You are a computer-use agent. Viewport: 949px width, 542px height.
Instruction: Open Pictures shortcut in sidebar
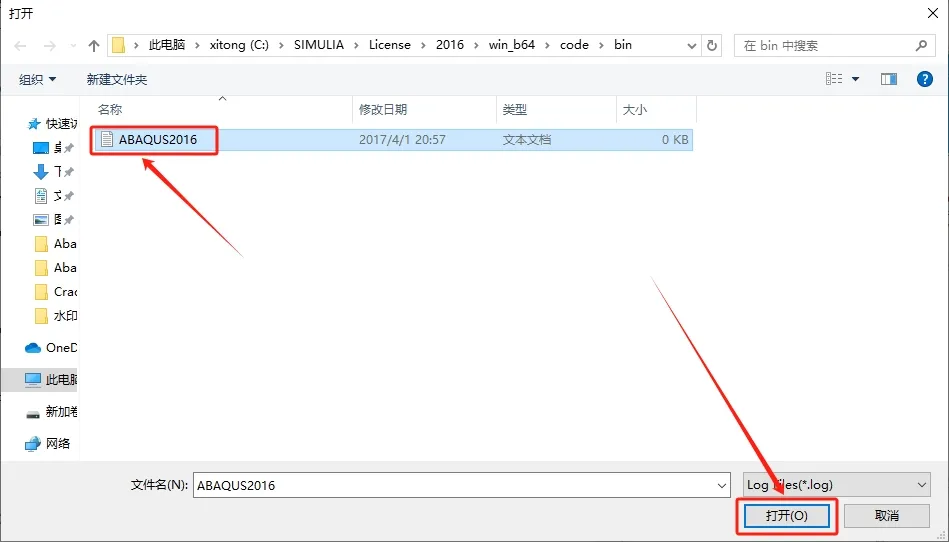[53, 220]
